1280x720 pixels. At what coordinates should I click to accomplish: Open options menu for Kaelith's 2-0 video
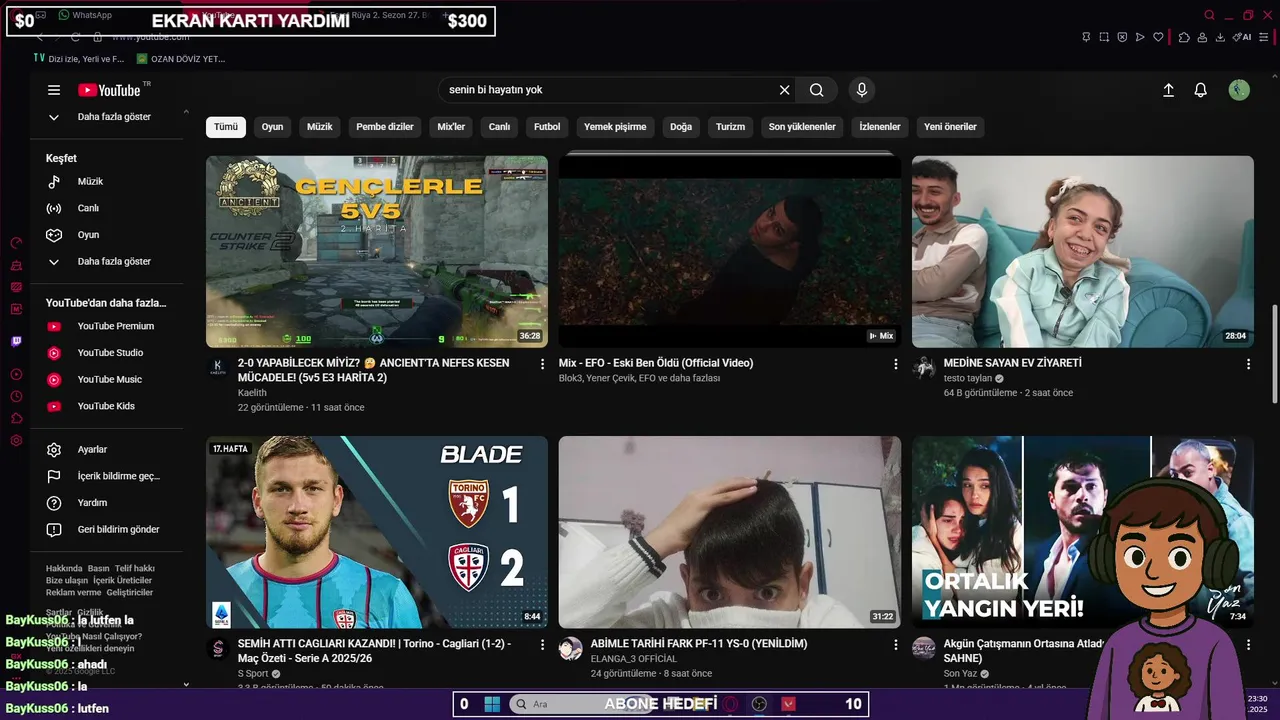coord(543,364)
